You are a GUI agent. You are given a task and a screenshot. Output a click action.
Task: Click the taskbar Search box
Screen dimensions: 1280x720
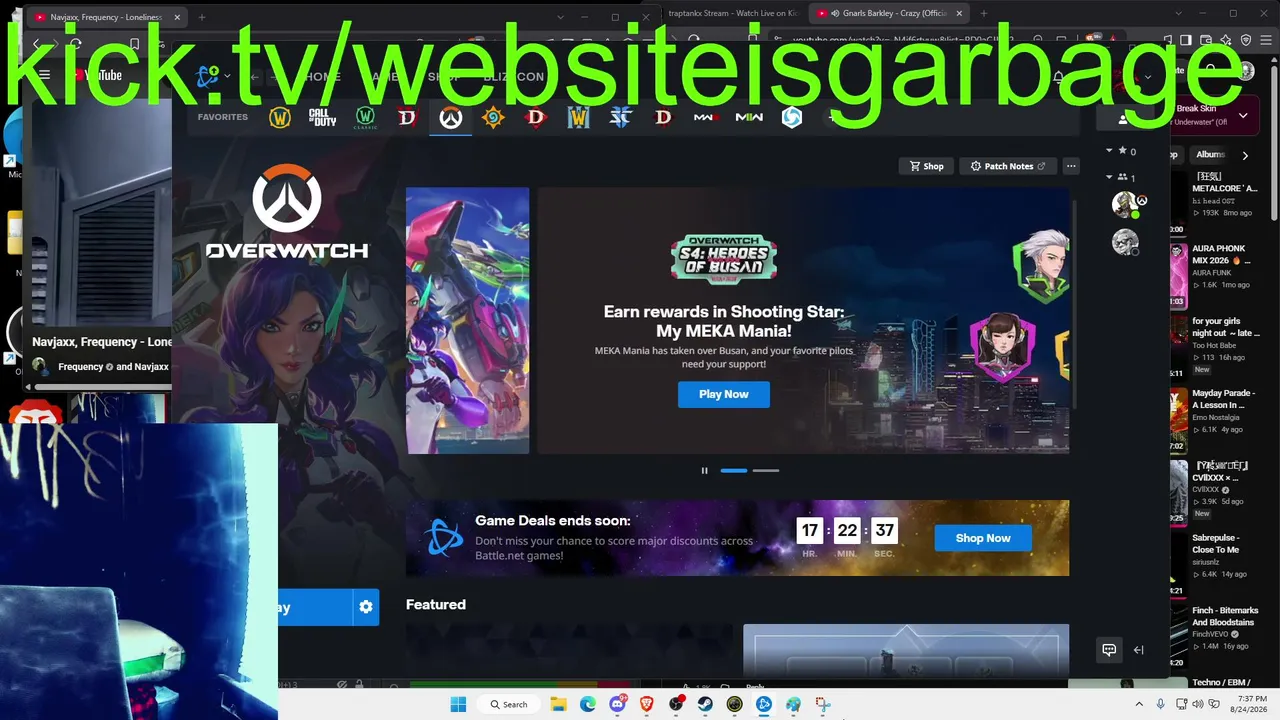[x=508, y=704]
